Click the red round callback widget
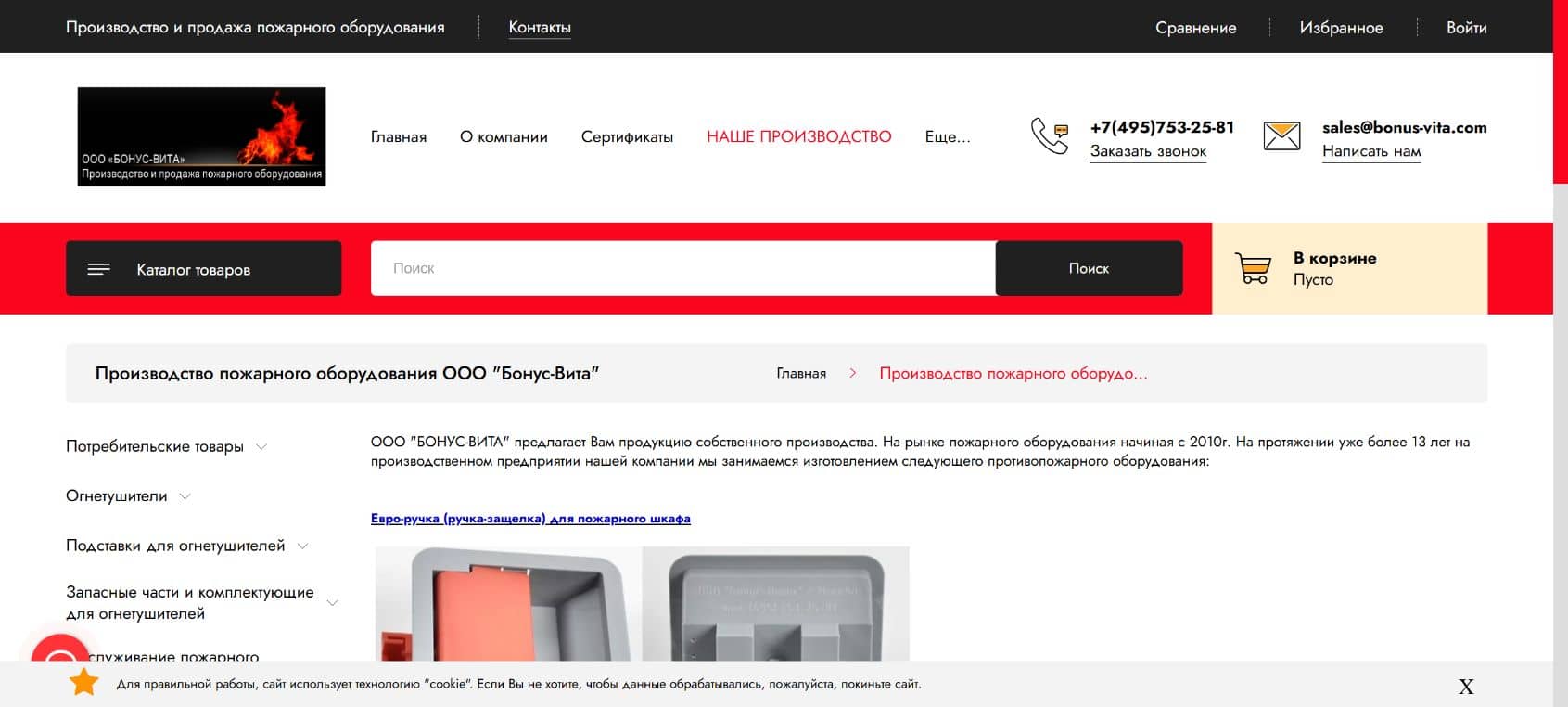 60,648
